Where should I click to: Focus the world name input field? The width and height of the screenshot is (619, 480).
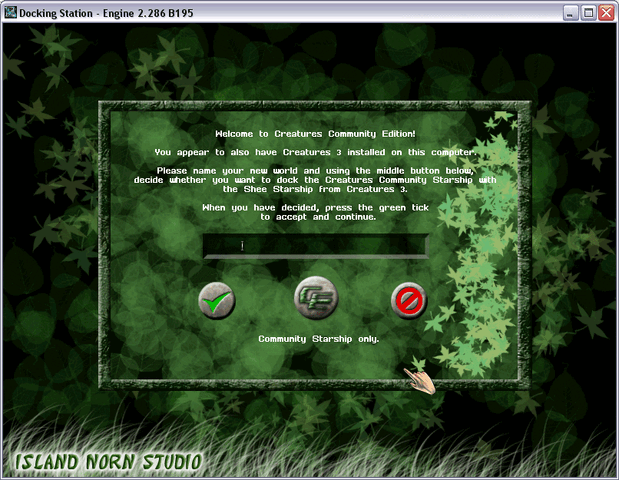(x=315, y=246)
